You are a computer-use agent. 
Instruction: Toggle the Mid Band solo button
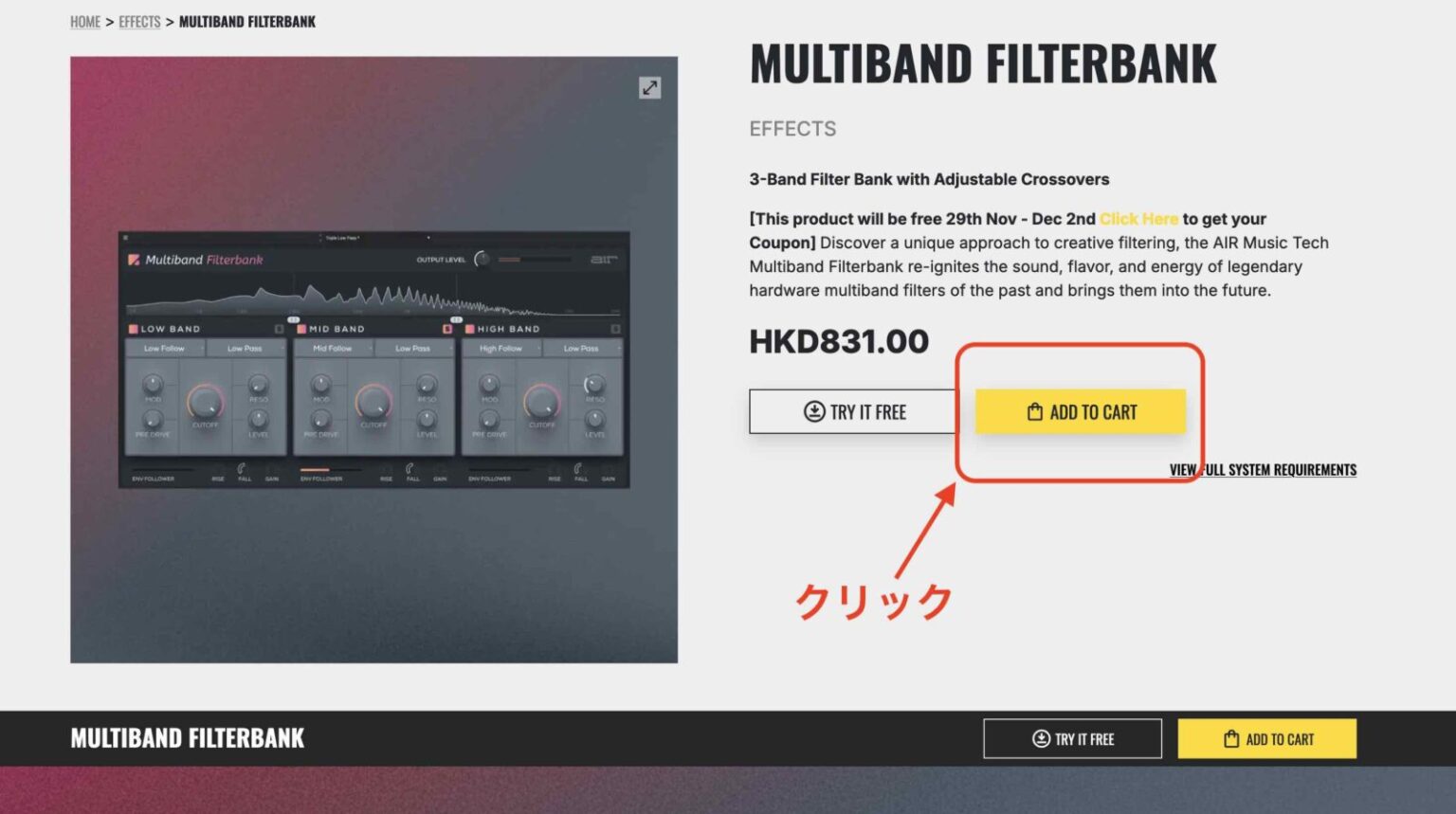(447, 329)
